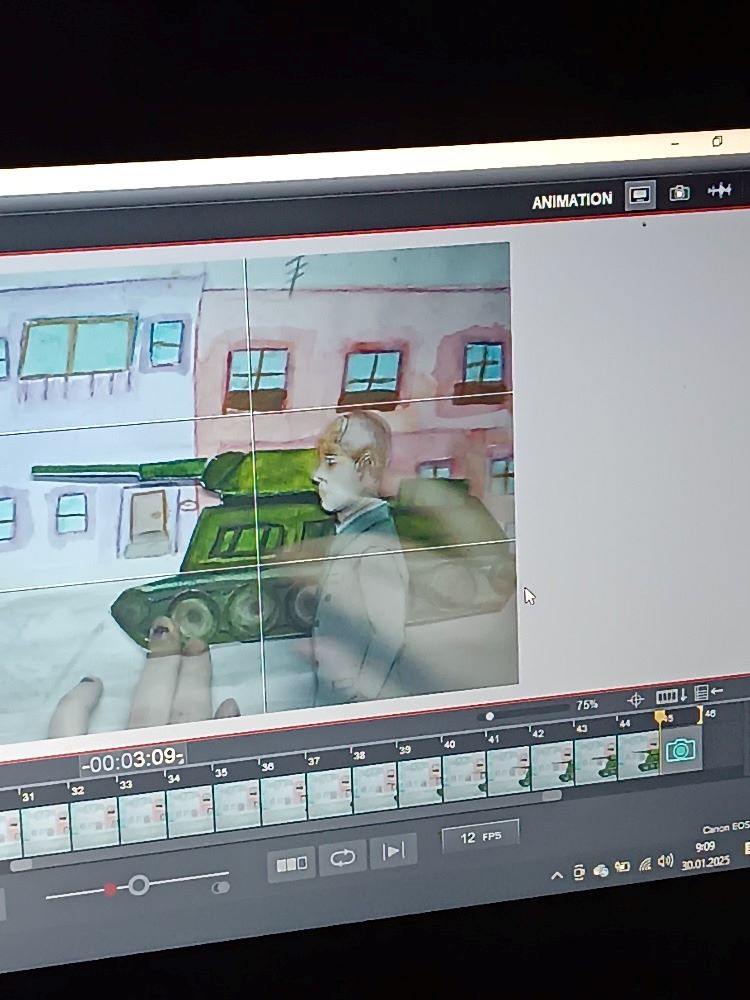
Task: Select frame 33 thumbnail in timeline
Action: click(x=142, y=817)
